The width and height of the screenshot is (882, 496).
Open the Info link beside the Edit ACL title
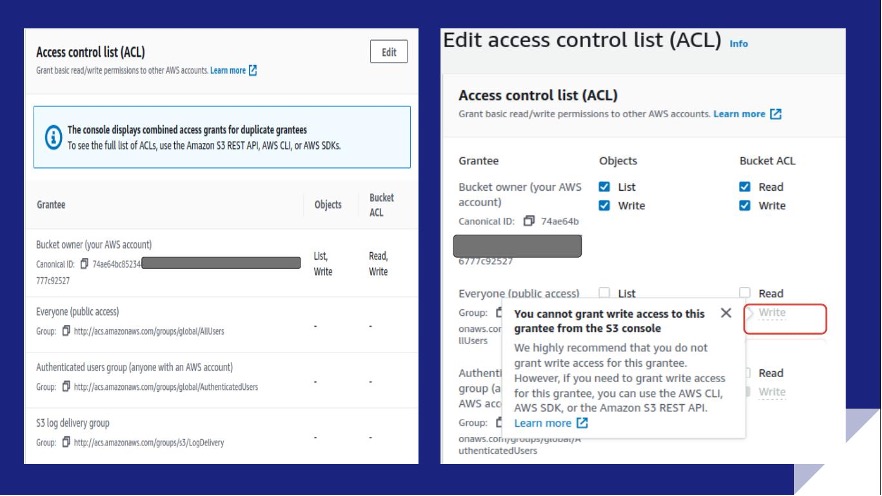(739, 44)
